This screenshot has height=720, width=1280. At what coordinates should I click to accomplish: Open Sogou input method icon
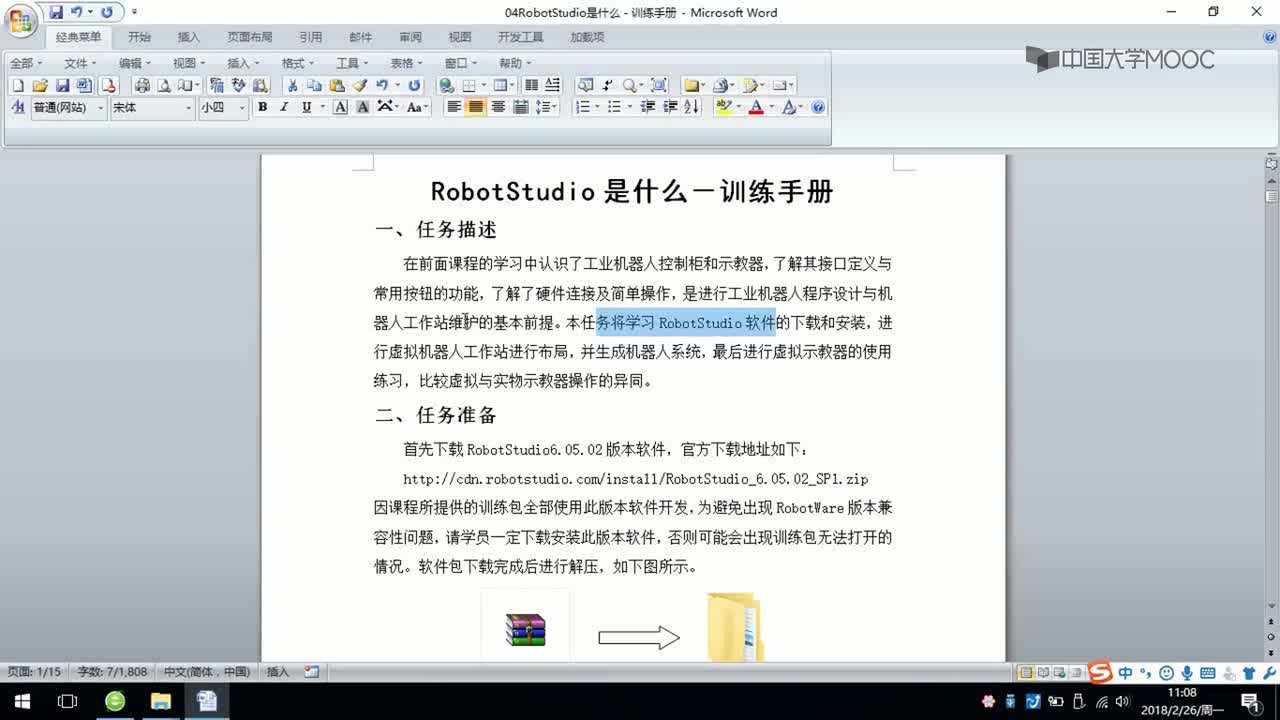(x=1100, y=672)
